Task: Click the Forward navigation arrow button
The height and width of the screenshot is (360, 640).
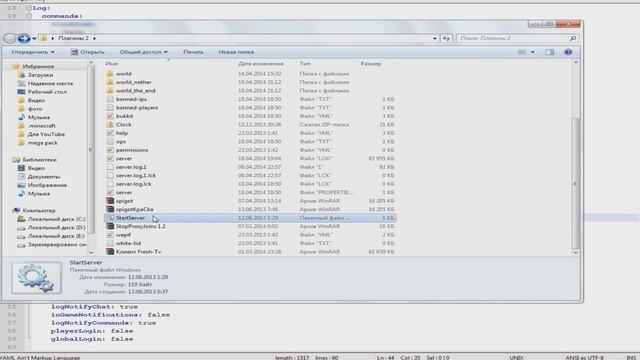Action: click(24, 38)
